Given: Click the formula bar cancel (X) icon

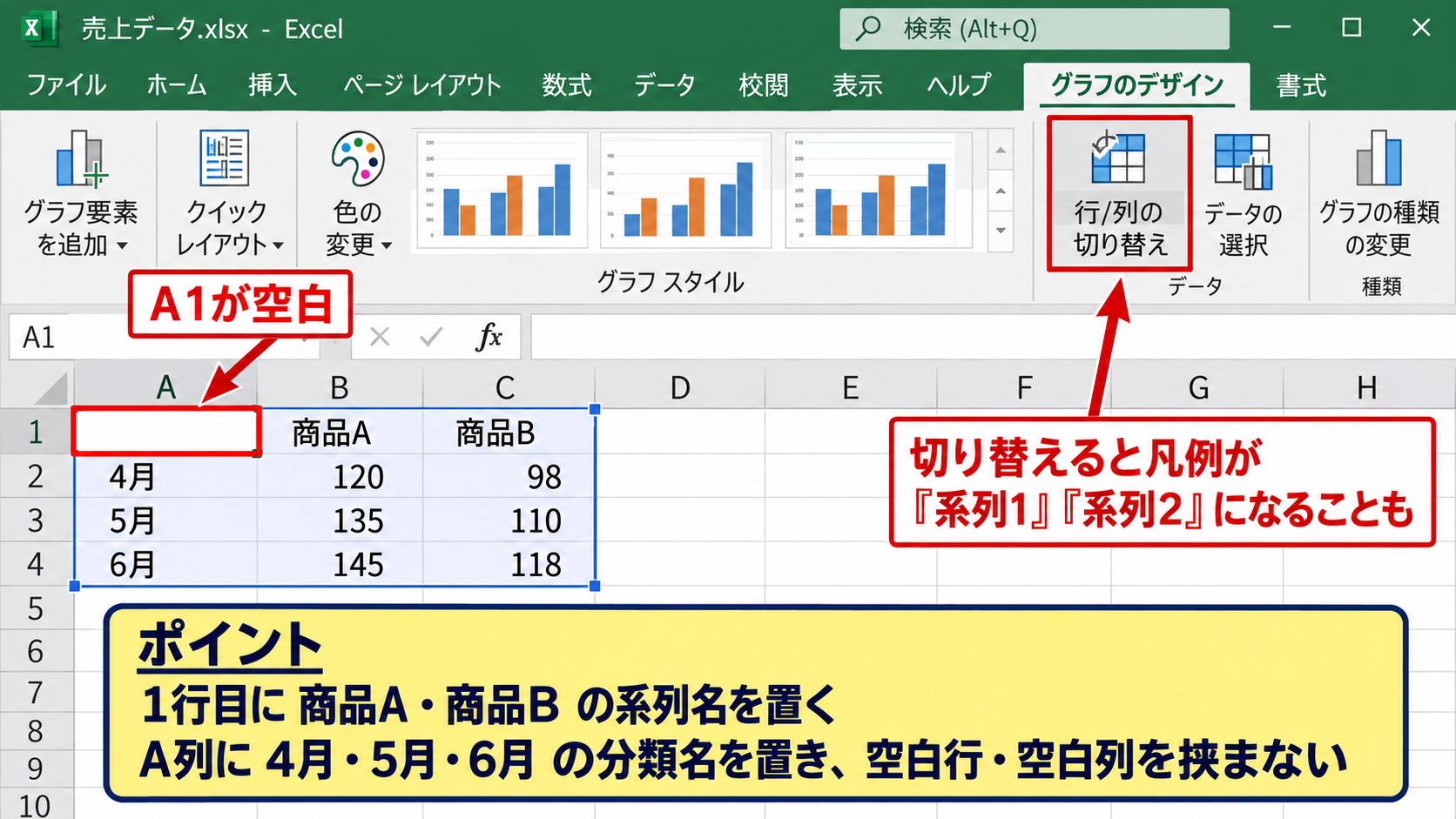Looking at the screenshot, I should pos(380,337).
